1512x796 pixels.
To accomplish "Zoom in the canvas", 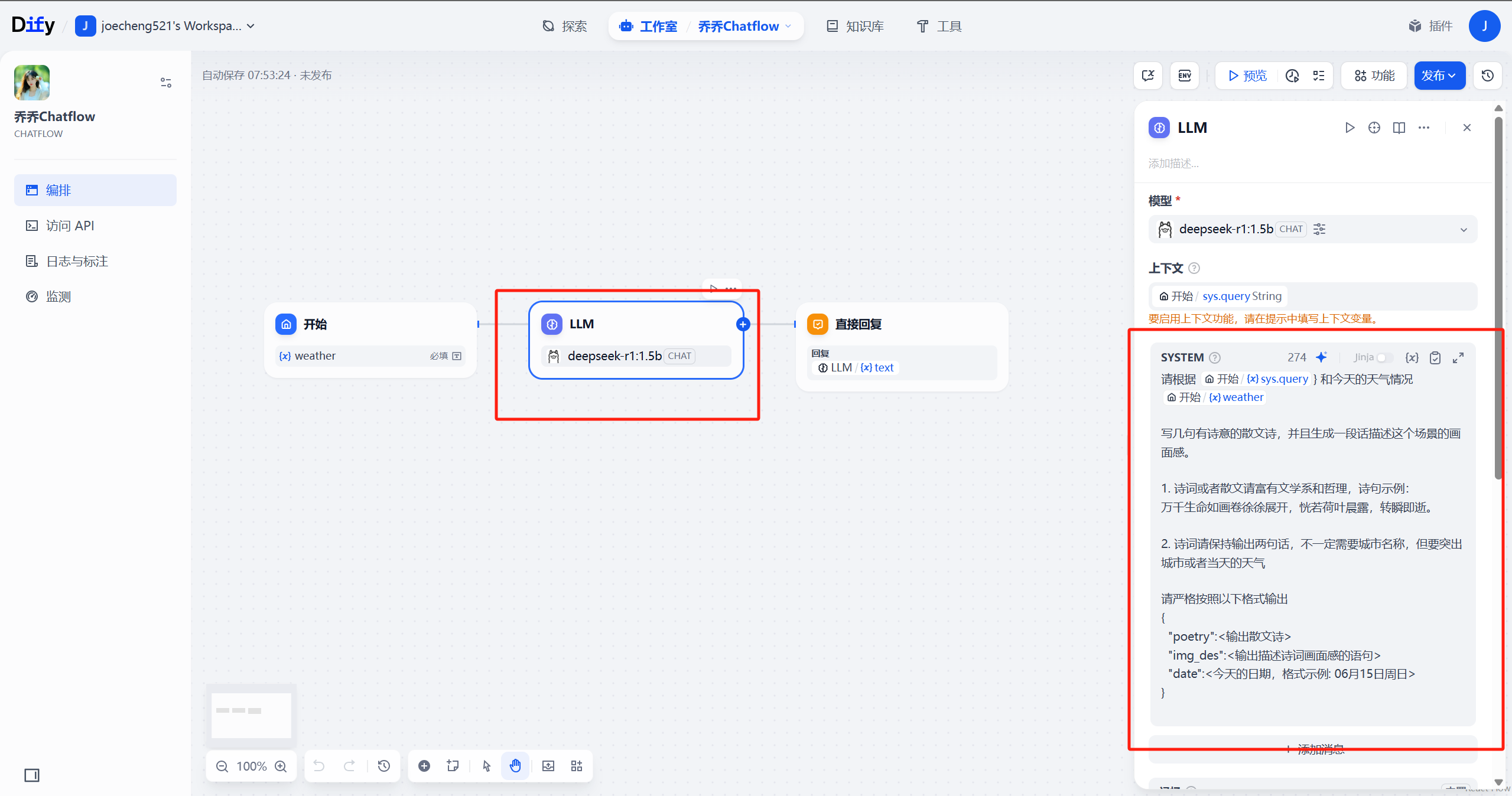I will [281, 766].
